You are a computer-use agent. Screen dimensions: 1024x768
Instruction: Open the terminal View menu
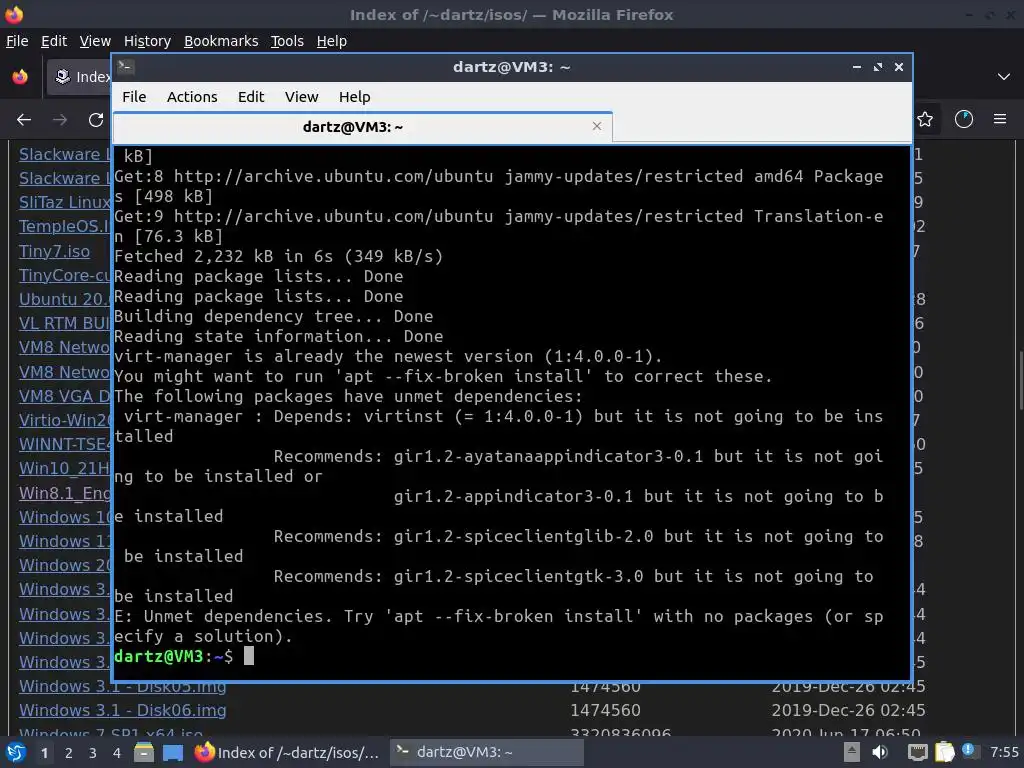(x=301, y=97)
